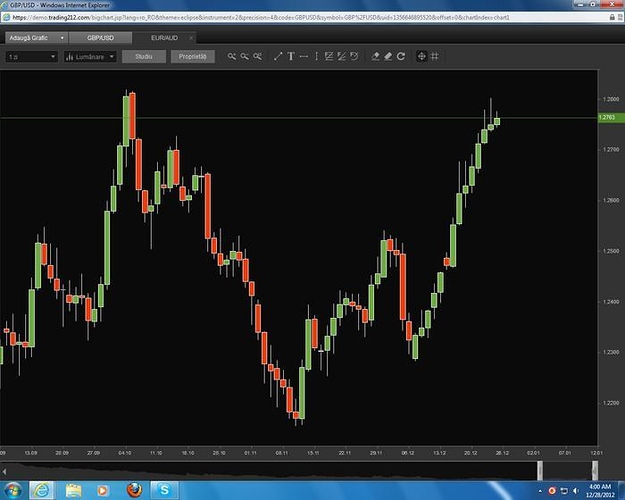Click the zoom in magnifier icon
Viewport: 625px width, 500px height.
coord(232,56)
